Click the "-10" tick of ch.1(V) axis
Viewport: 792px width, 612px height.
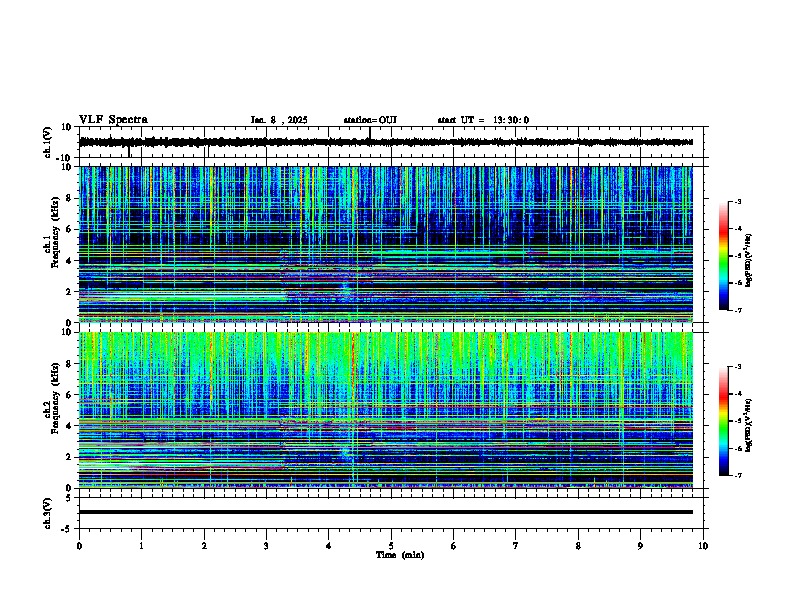click(65, 158)
